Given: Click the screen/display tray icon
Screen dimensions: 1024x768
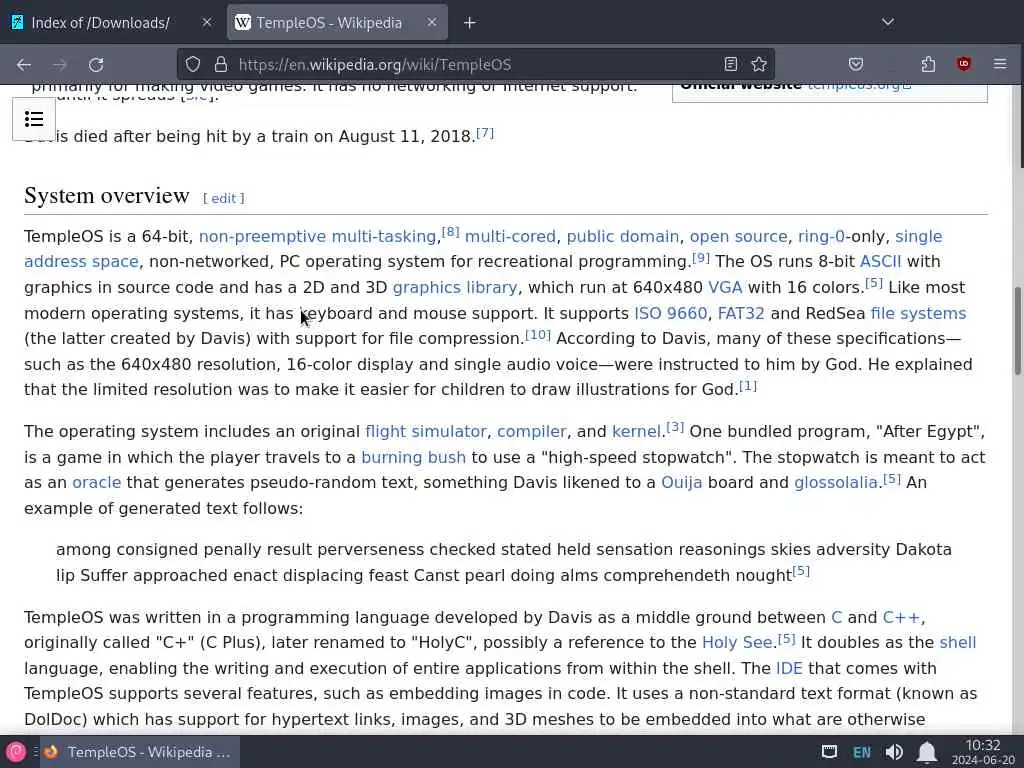Looking at the screenshot, I should pyautogui.click(x=829, y=752).
